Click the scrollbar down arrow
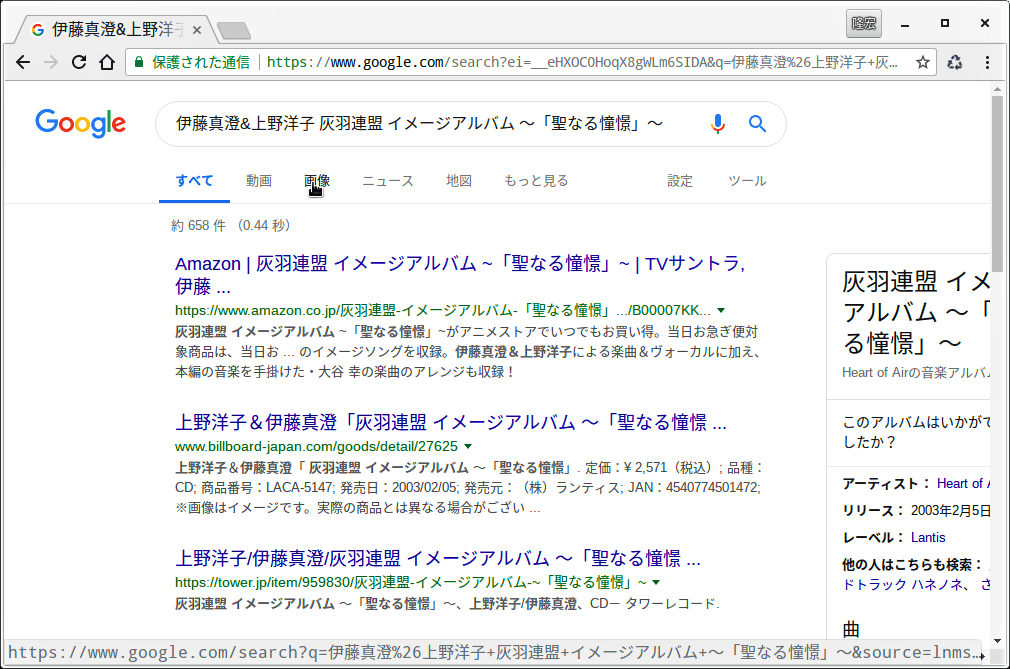The width and height of the screenshot is (1010, 669). click(x=997, y=641)
